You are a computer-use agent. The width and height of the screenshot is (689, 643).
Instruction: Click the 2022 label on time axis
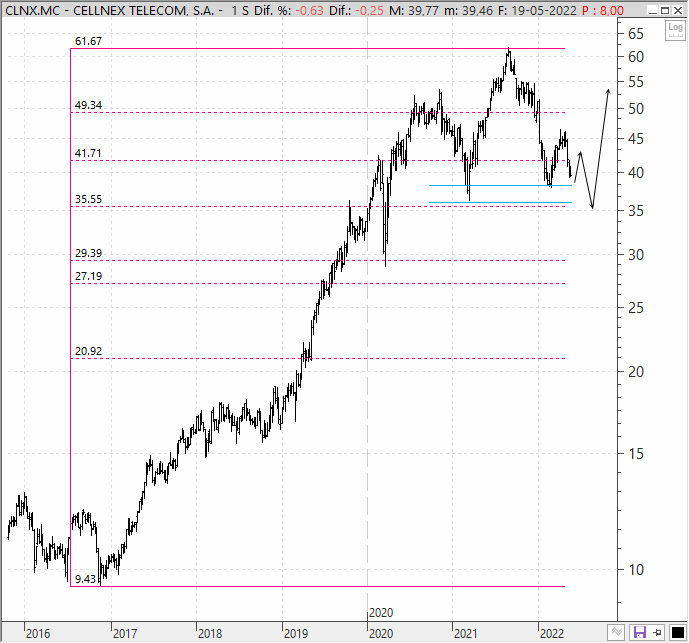[551, 634]
